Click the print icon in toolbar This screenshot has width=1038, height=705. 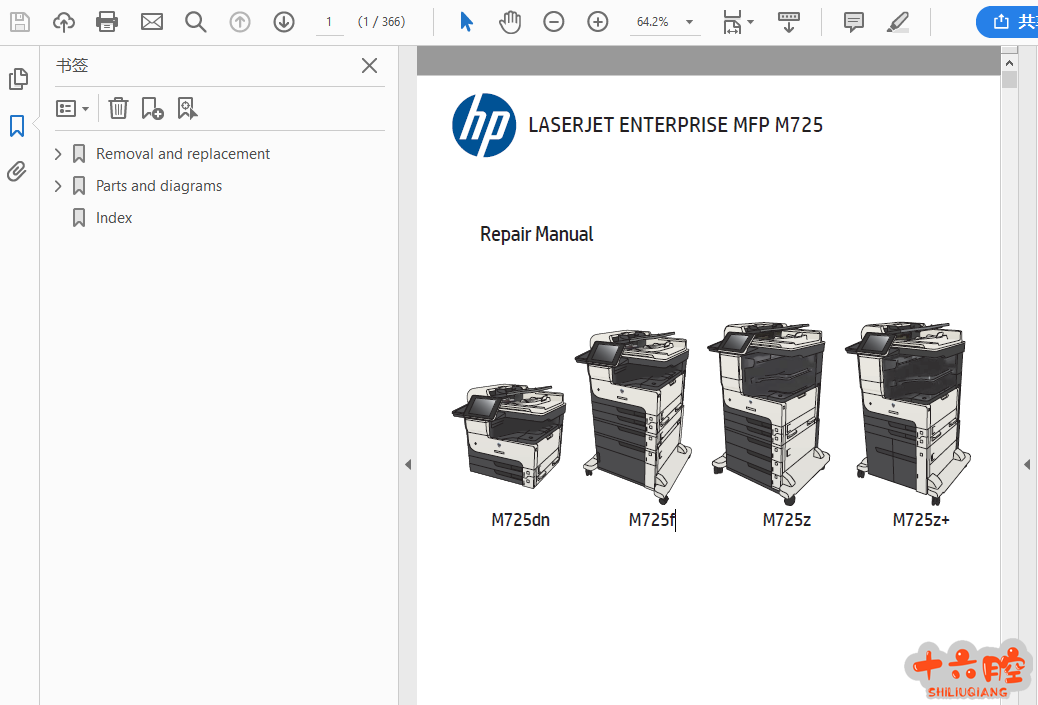click(107, 21)
